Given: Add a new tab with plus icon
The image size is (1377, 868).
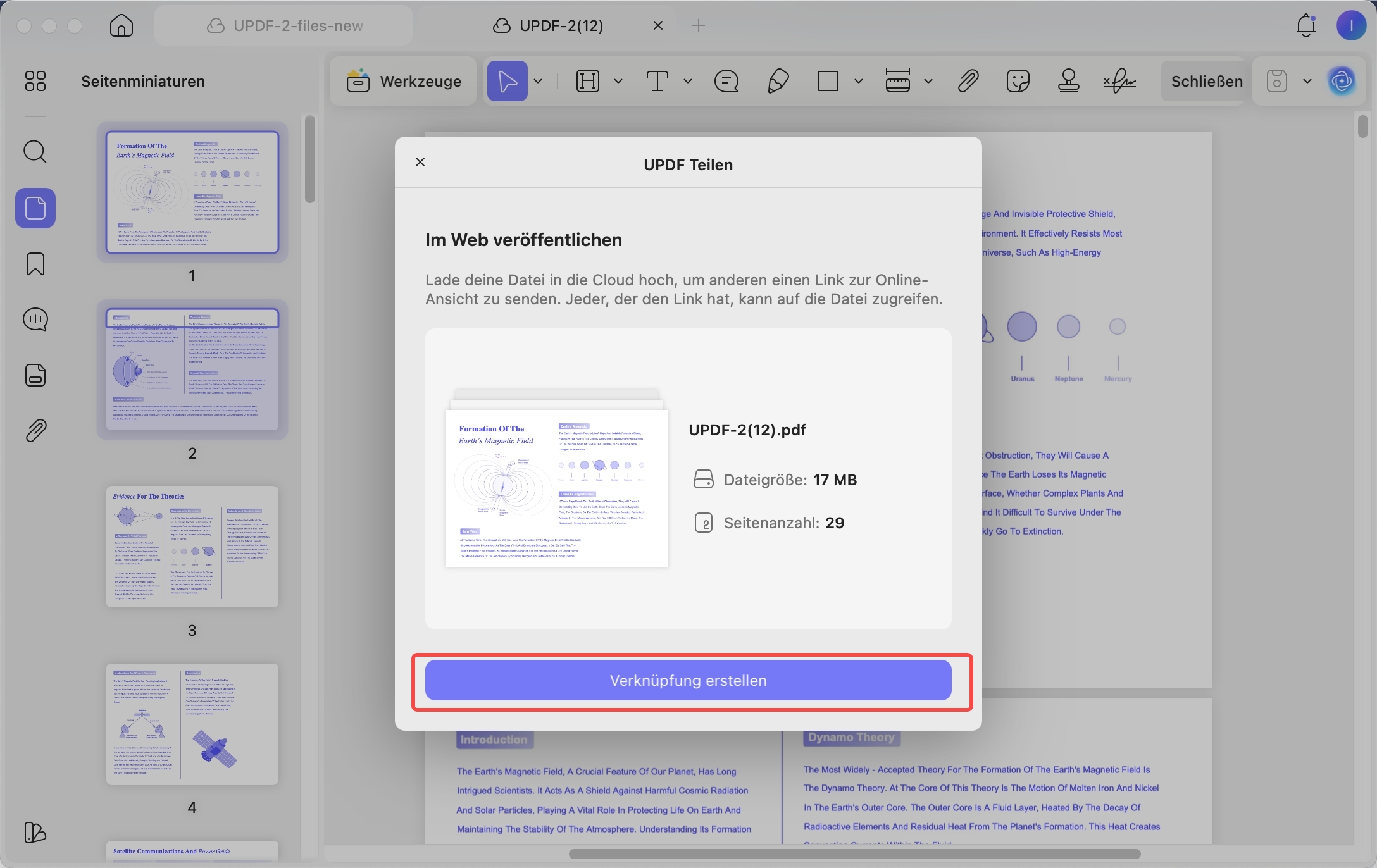Looking at the screenshot, I should coord(699,25).
